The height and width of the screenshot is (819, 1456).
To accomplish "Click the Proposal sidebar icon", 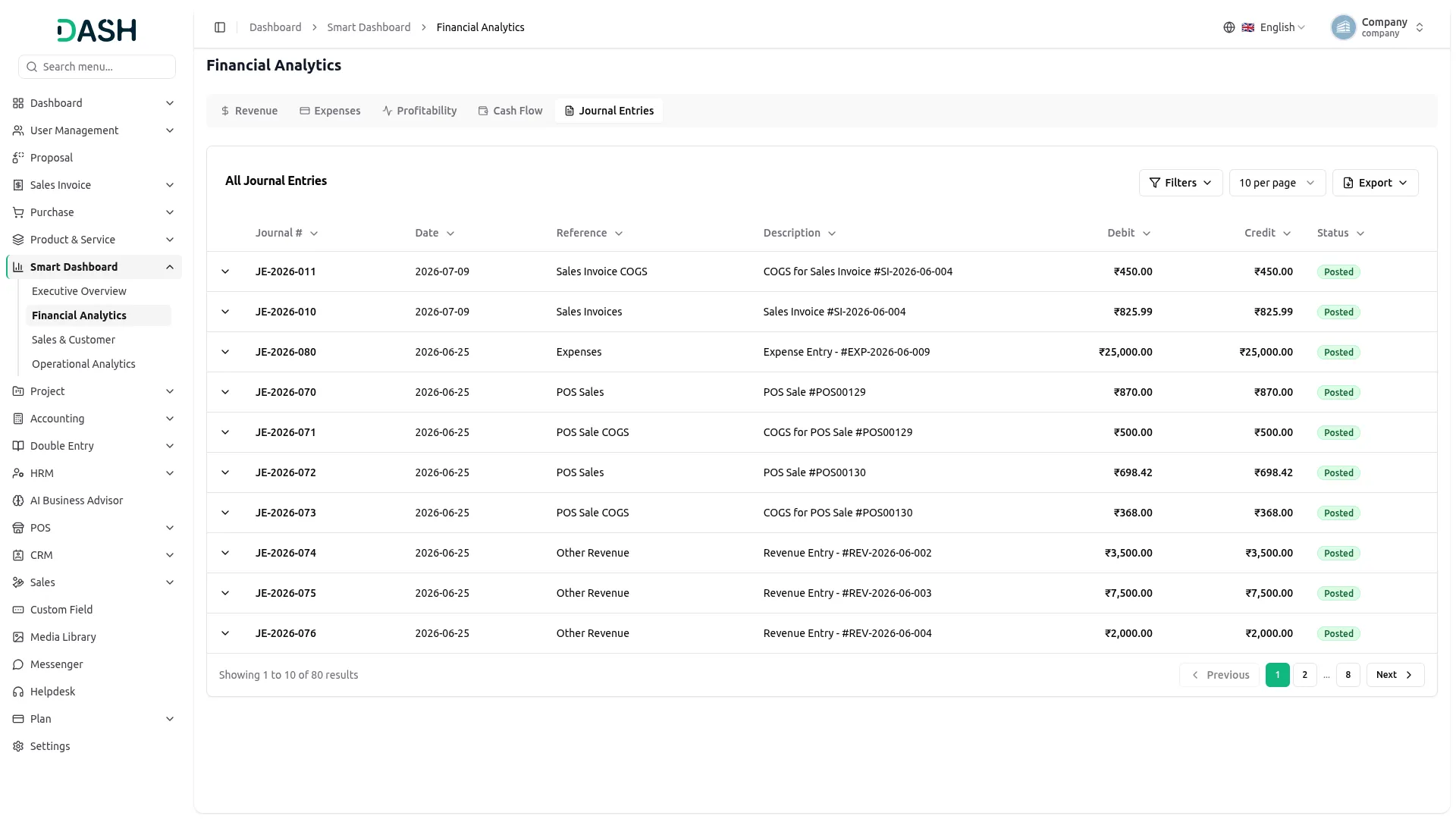I will [18, 158].
